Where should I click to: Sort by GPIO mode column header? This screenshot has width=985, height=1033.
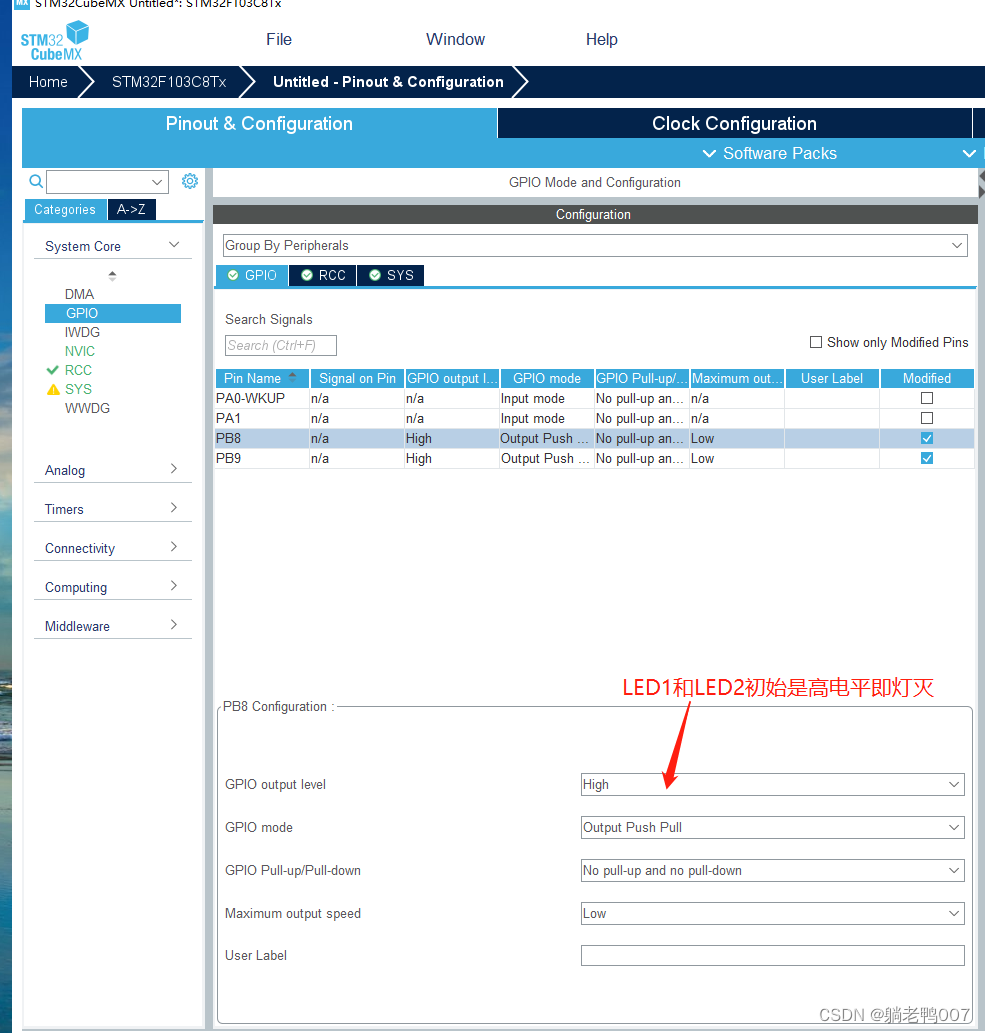[547, 378]
